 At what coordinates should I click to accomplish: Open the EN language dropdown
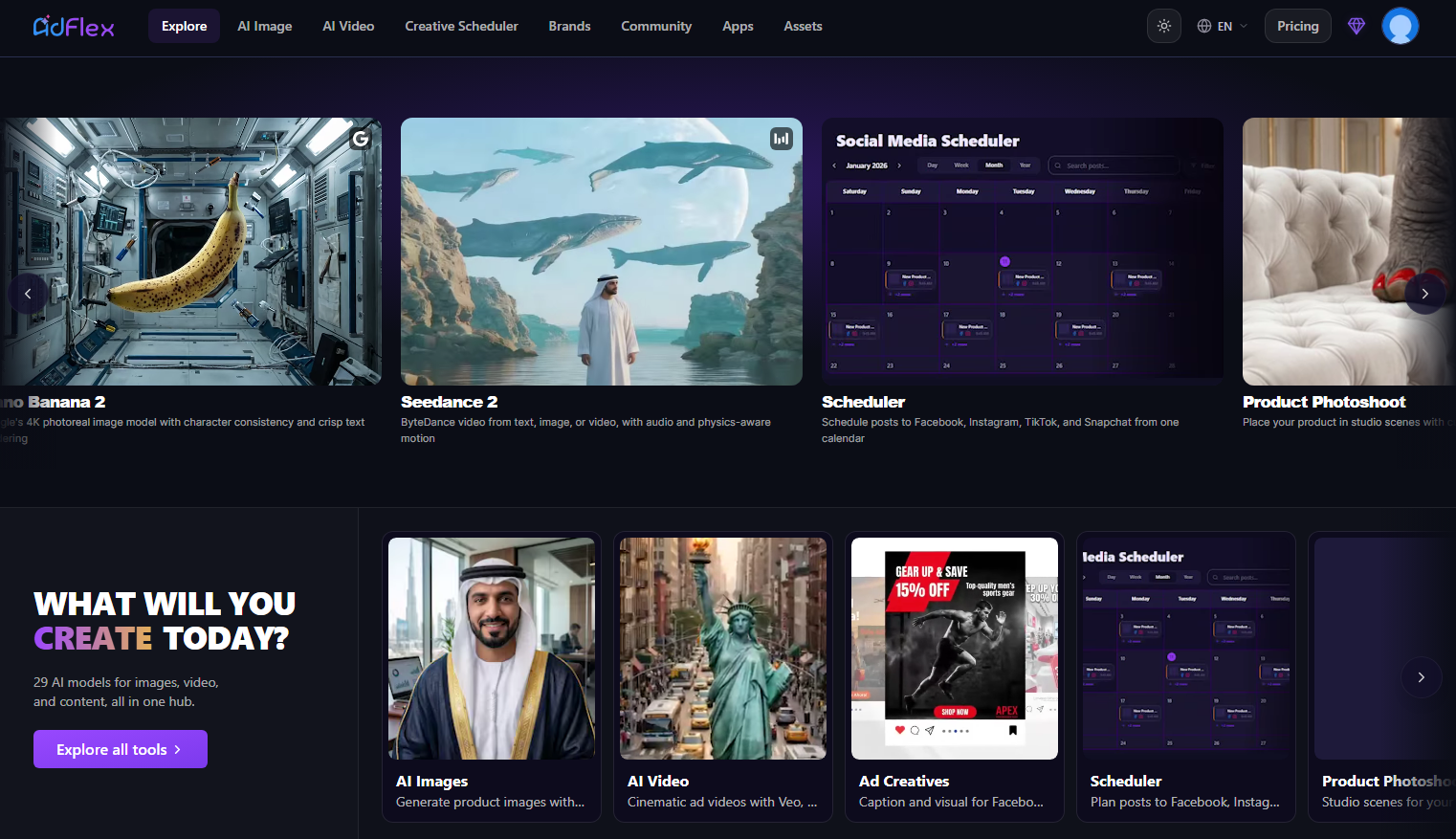tap(1223, 26)
